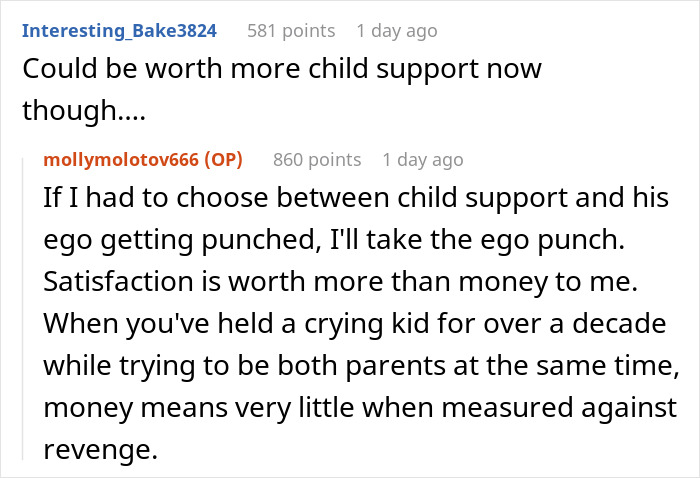Click the word "though...." in the first comment
The height and width of the screenshot is (478, 700).
tap(83, 113)
